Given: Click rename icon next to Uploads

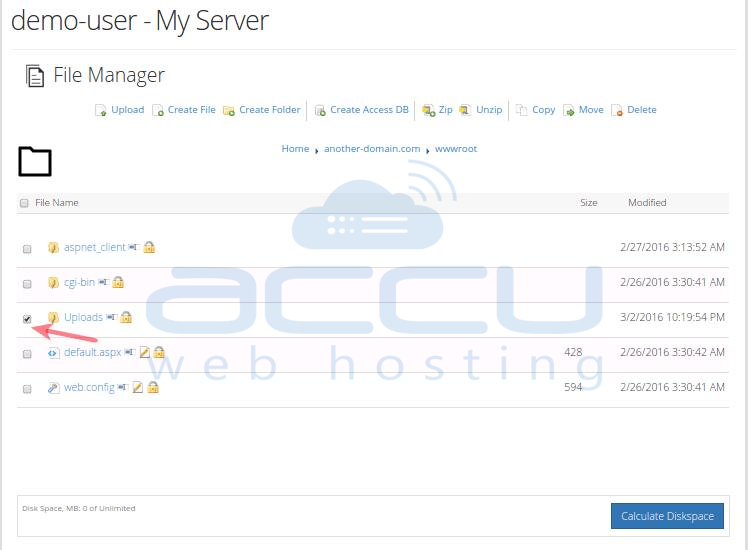Looking at the screenshot, I should coord(112,317).
